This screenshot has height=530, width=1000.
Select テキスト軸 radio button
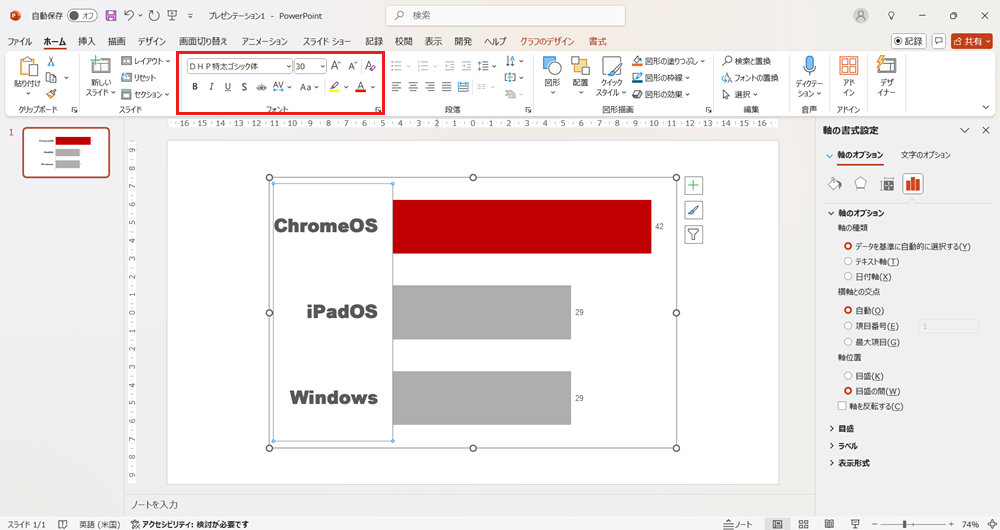(848, 261)
